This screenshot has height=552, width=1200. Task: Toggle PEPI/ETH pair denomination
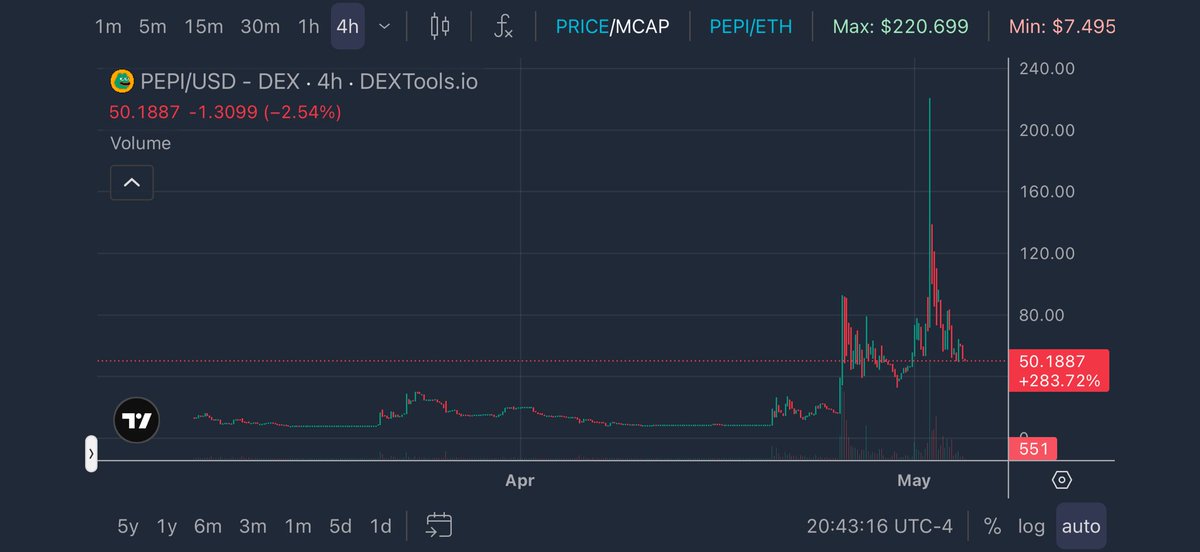pos(750,26)
